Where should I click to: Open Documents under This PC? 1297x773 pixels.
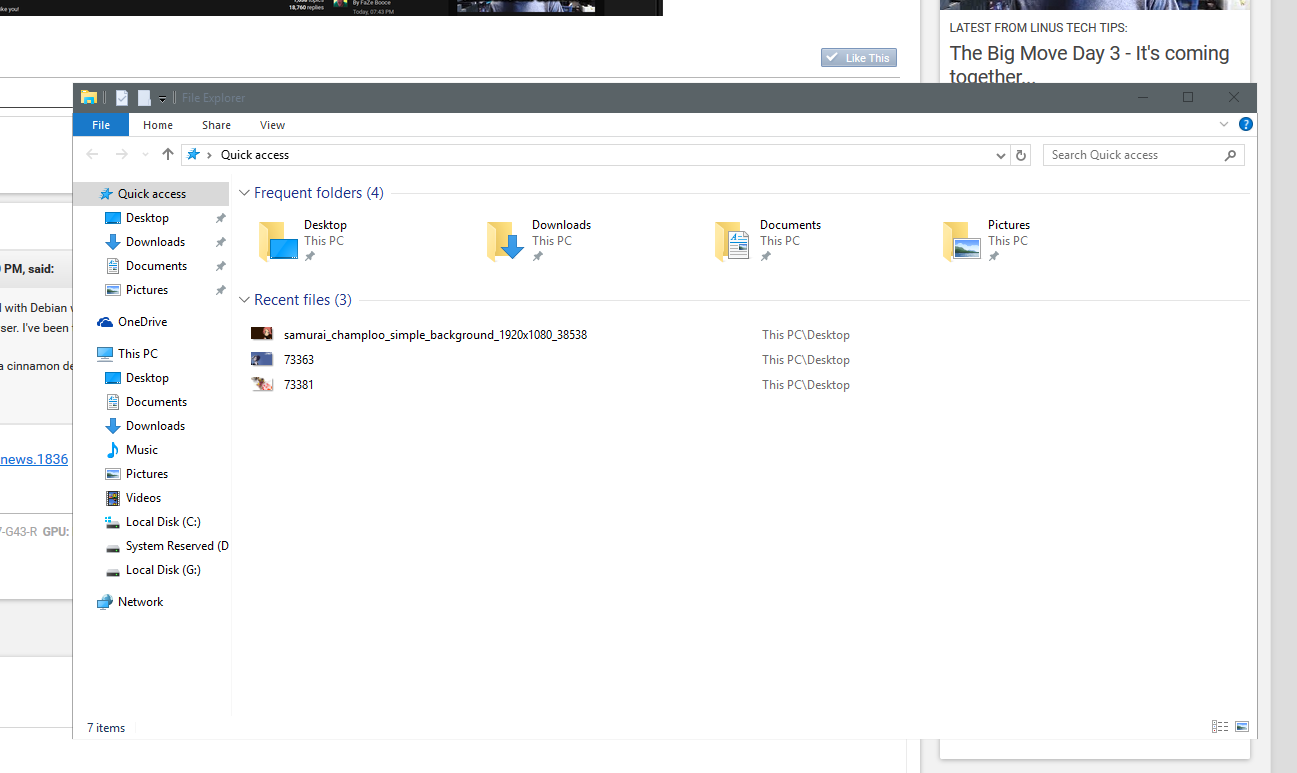click(x=156, y=402)
